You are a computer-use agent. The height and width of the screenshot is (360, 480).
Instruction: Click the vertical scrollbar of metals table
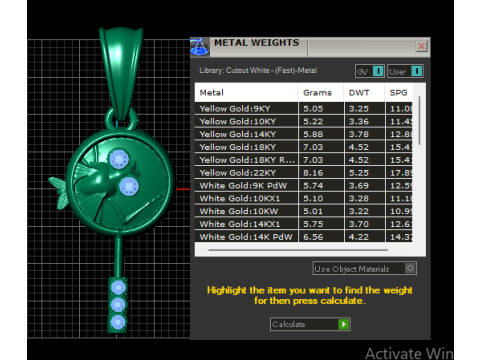pyautogui.click(x=419, y=121)
